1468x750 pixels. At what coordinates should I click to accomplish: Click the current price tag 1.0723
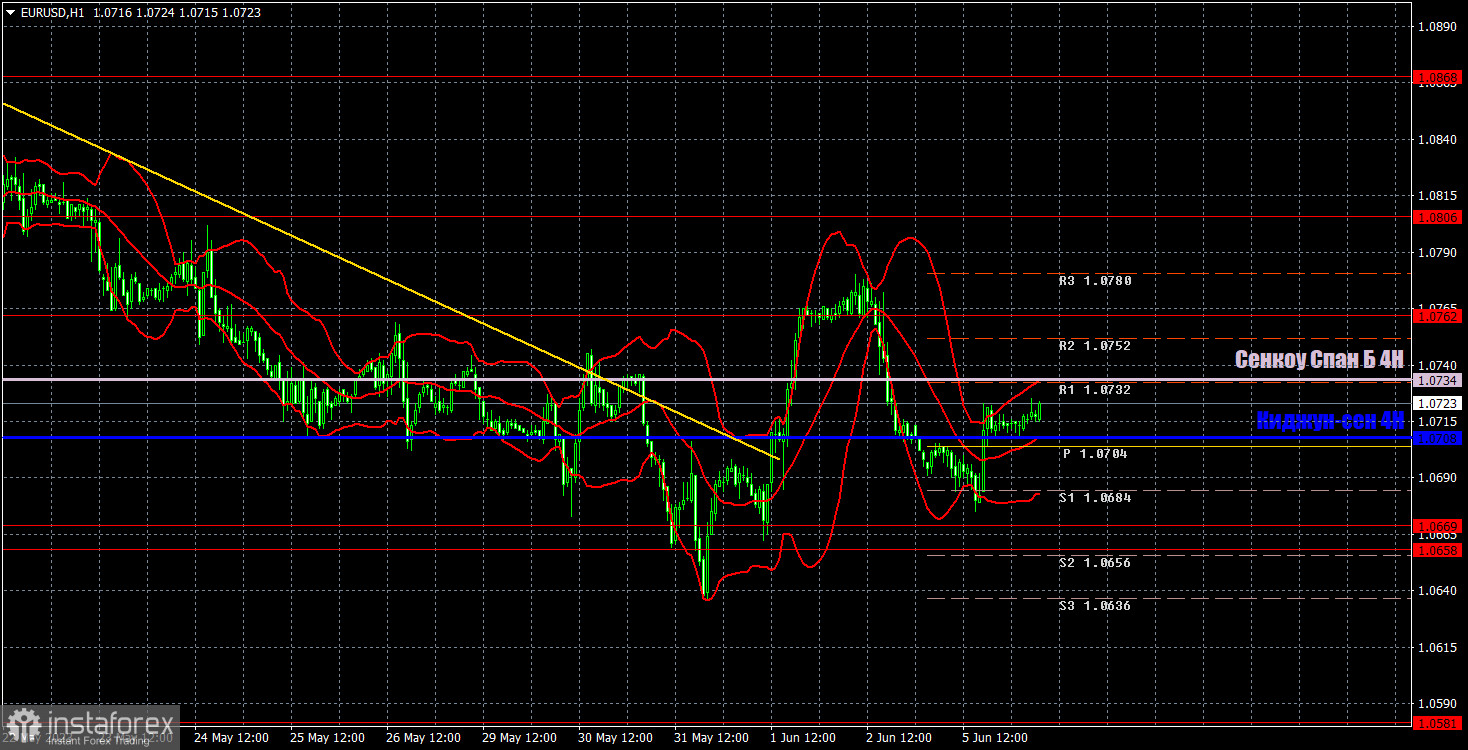tap(1438, 403)
